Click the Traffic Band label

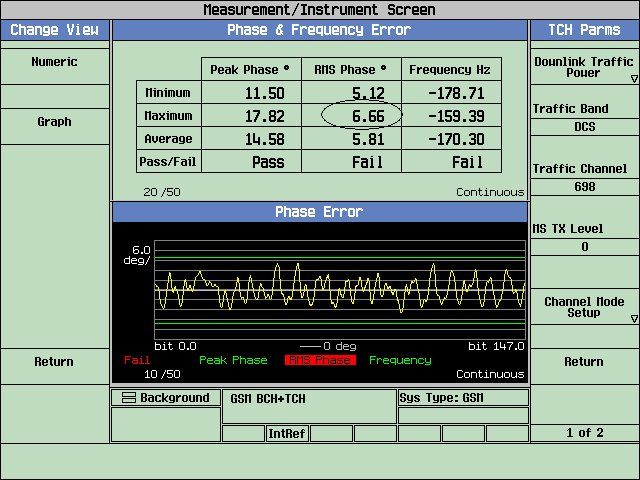(x=570, y=109)
